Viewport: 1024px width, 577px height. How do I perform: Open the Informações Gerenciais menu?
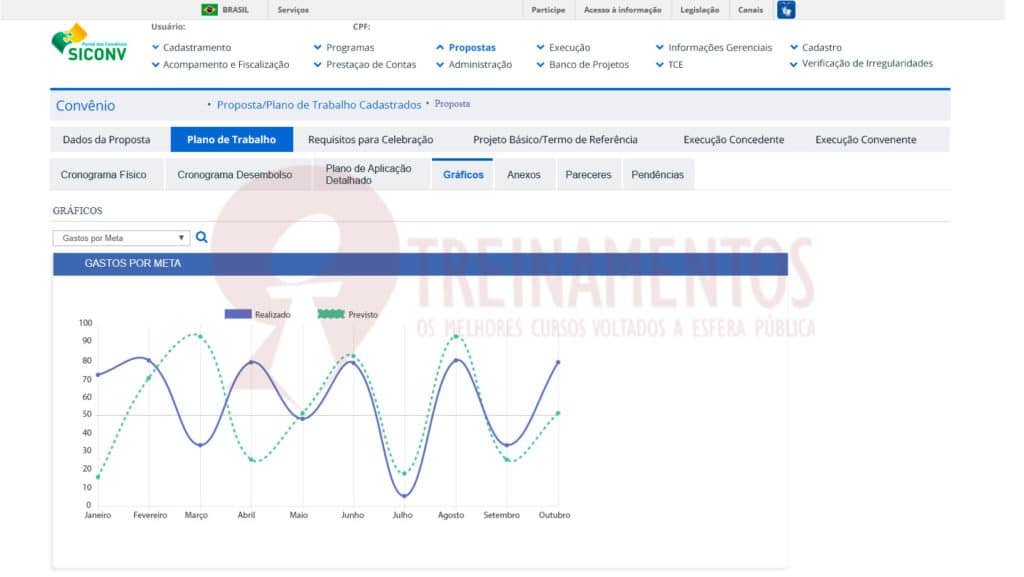point(719,47)
